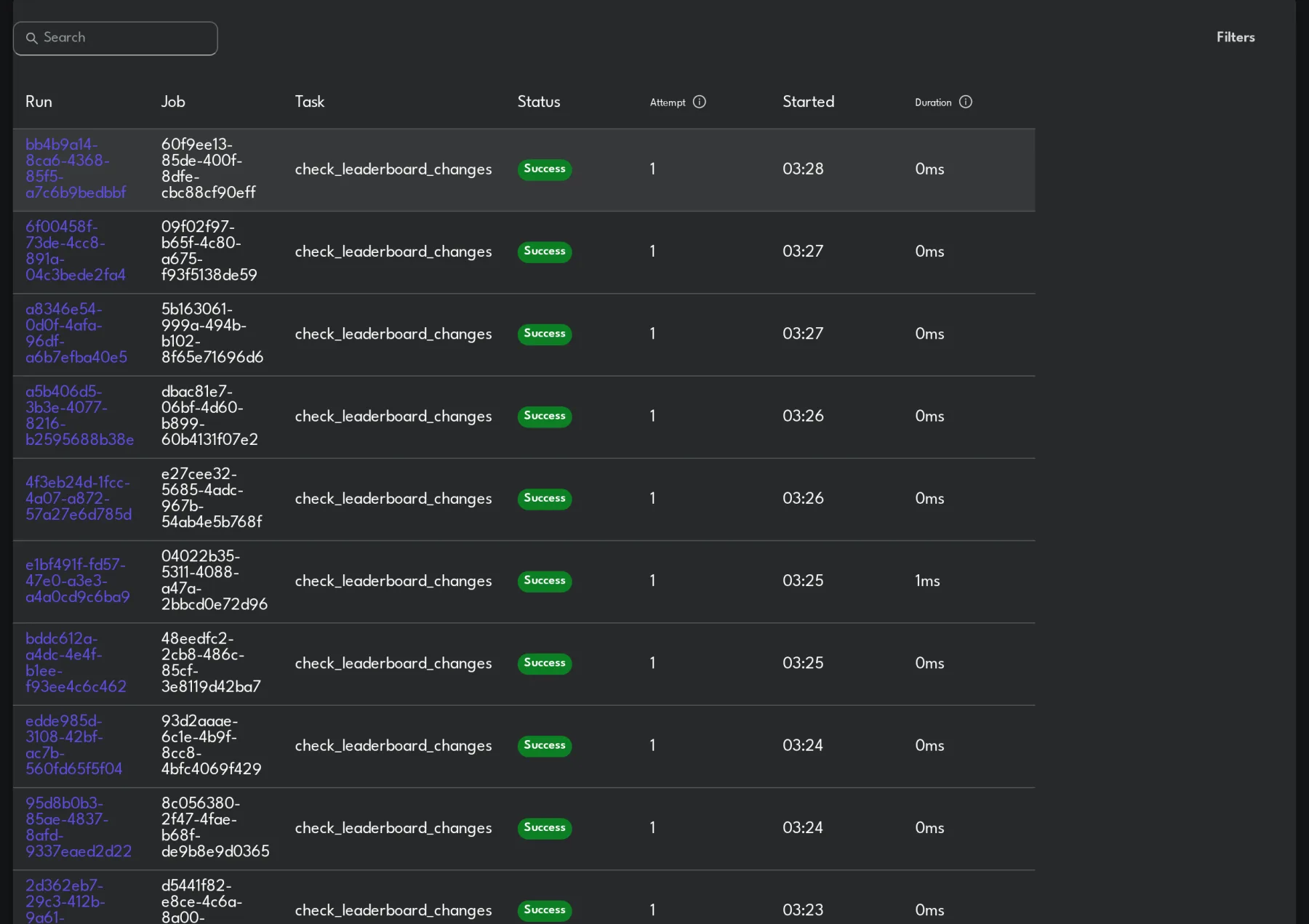Open run e1bf491f-fd57-47e0-a3e3-a4a0cd9c6ba9

pos(78,580)
